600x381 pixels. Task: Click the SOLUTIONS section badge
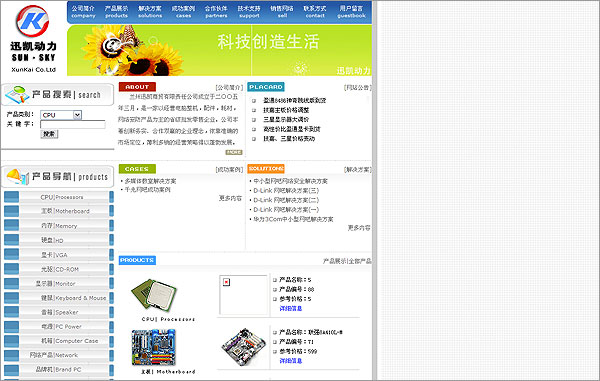pos(266,169)
